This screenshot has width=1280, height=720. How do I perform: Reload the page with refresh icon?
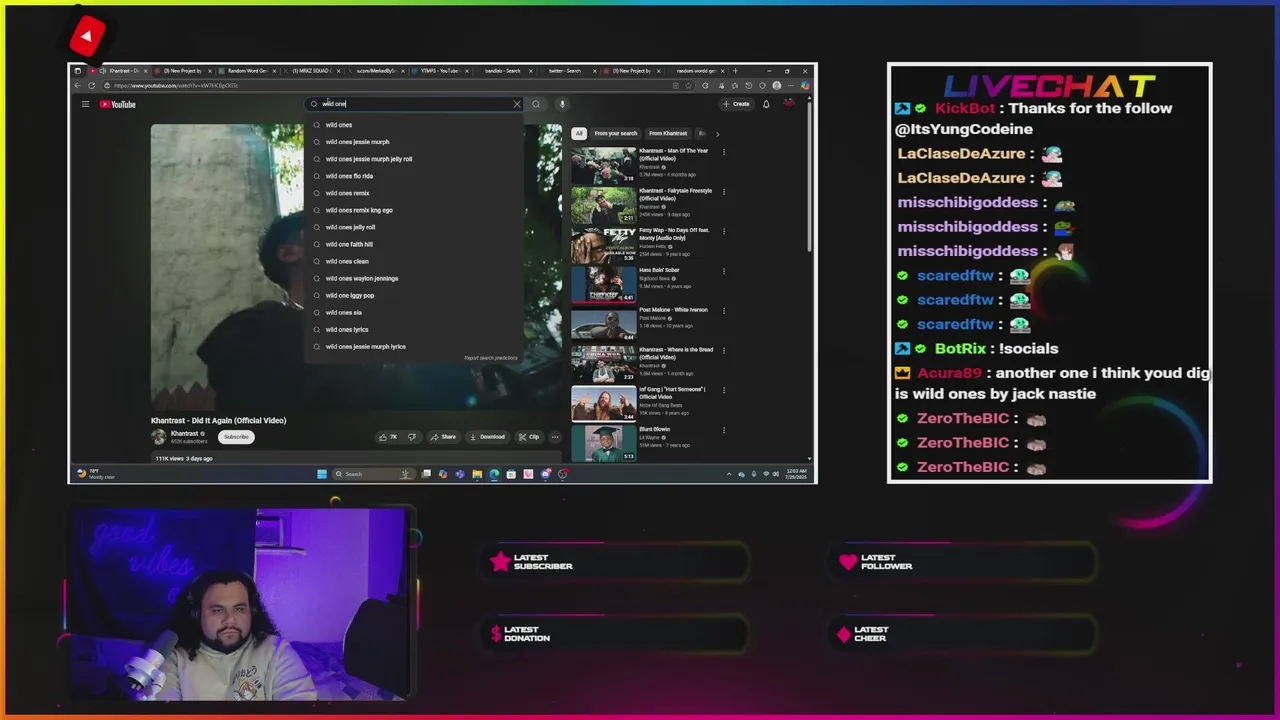(91, 86)
